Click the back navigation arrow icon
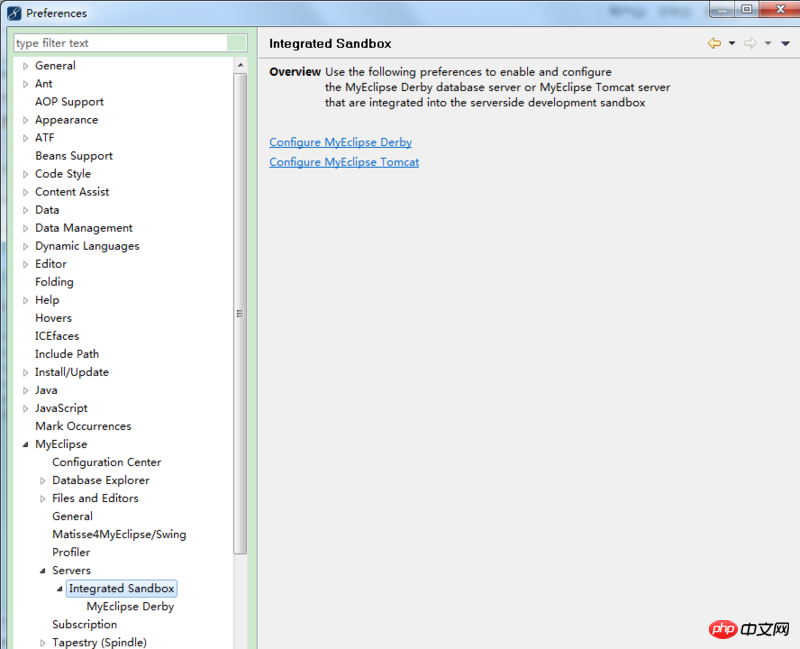Viewport: 800px width, 649px height. 714,43
